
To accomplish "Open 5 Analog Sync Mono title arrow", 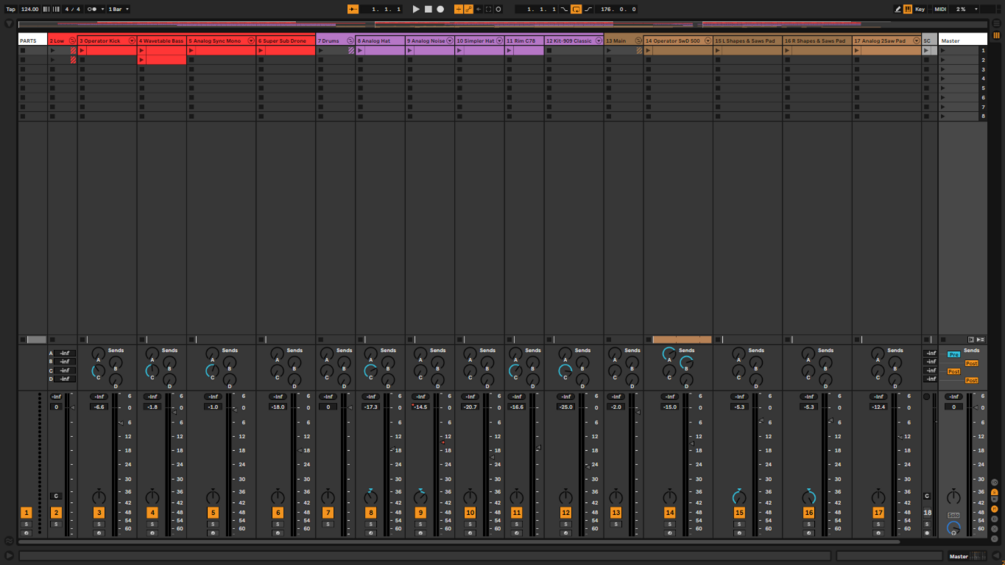I will pos(251,40).
